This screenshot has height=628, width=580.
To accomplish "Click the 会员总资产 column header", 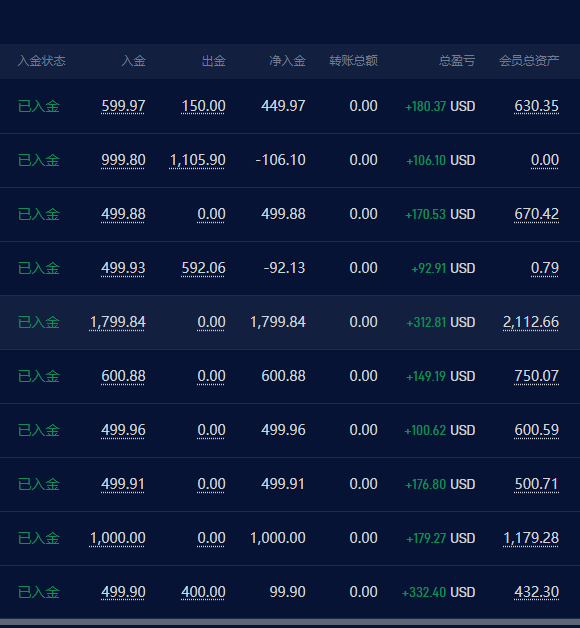I will 529,61.
